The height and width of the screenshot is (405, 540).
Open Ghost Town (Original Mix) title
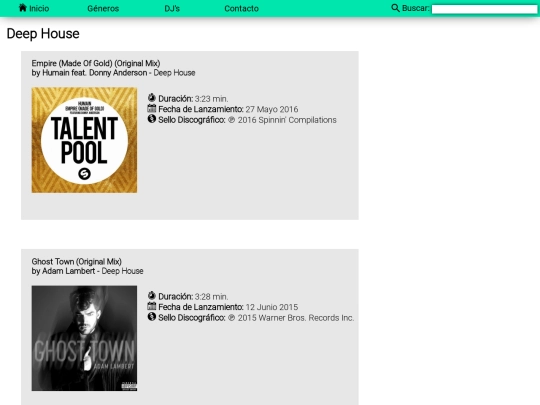pos(76,261)
